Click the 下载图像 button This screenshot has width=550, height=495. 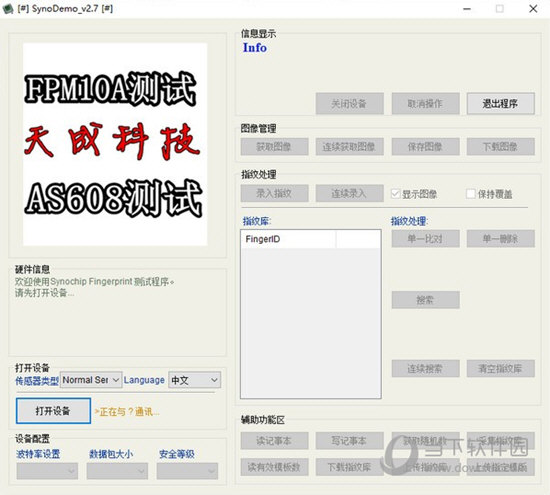point(501,147)
